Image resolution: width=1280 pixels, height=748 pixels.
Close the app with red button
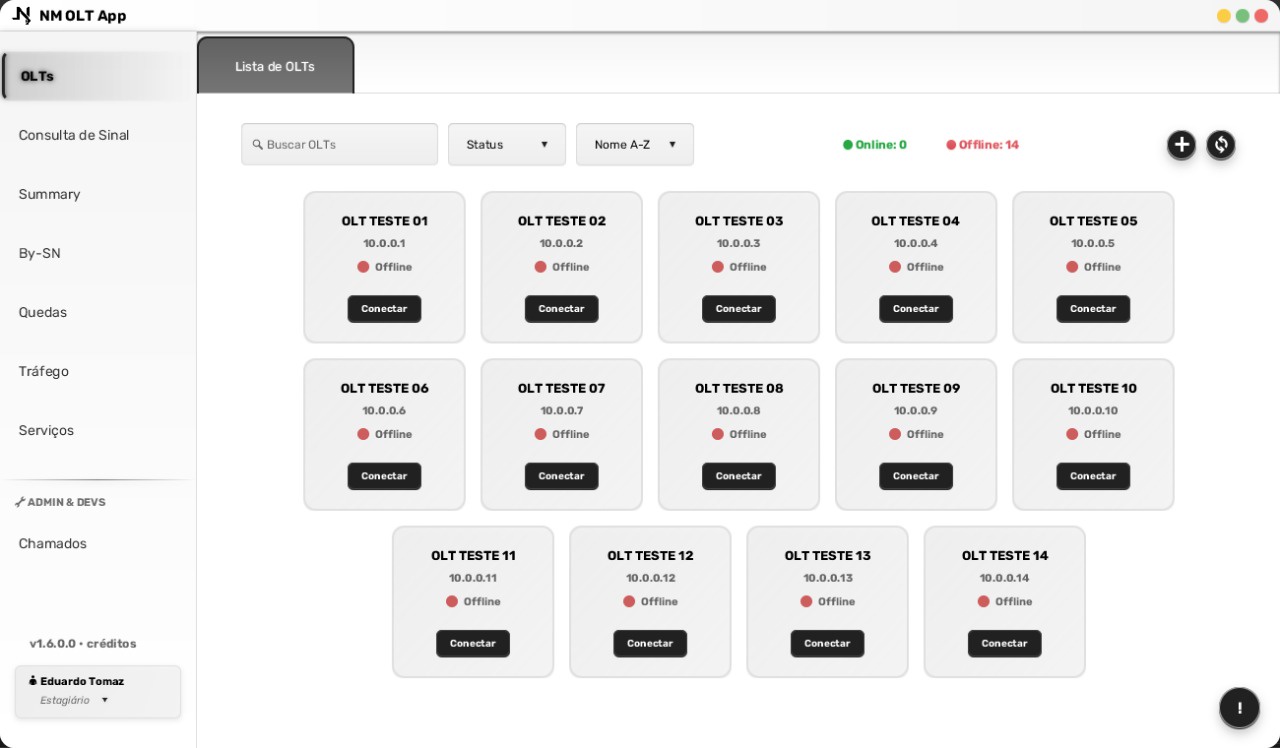(x=1261, y=16)
